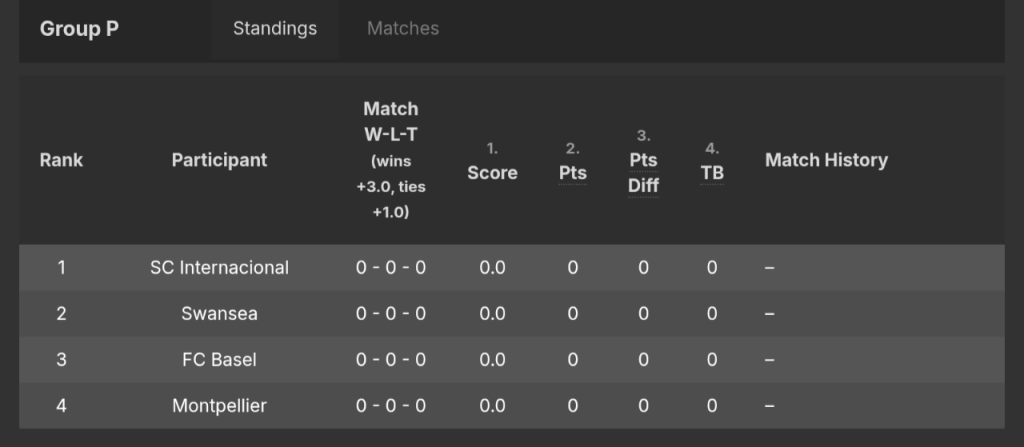
Task: Click Swansea's 0.0 score cell
Action: coord(492,314)
